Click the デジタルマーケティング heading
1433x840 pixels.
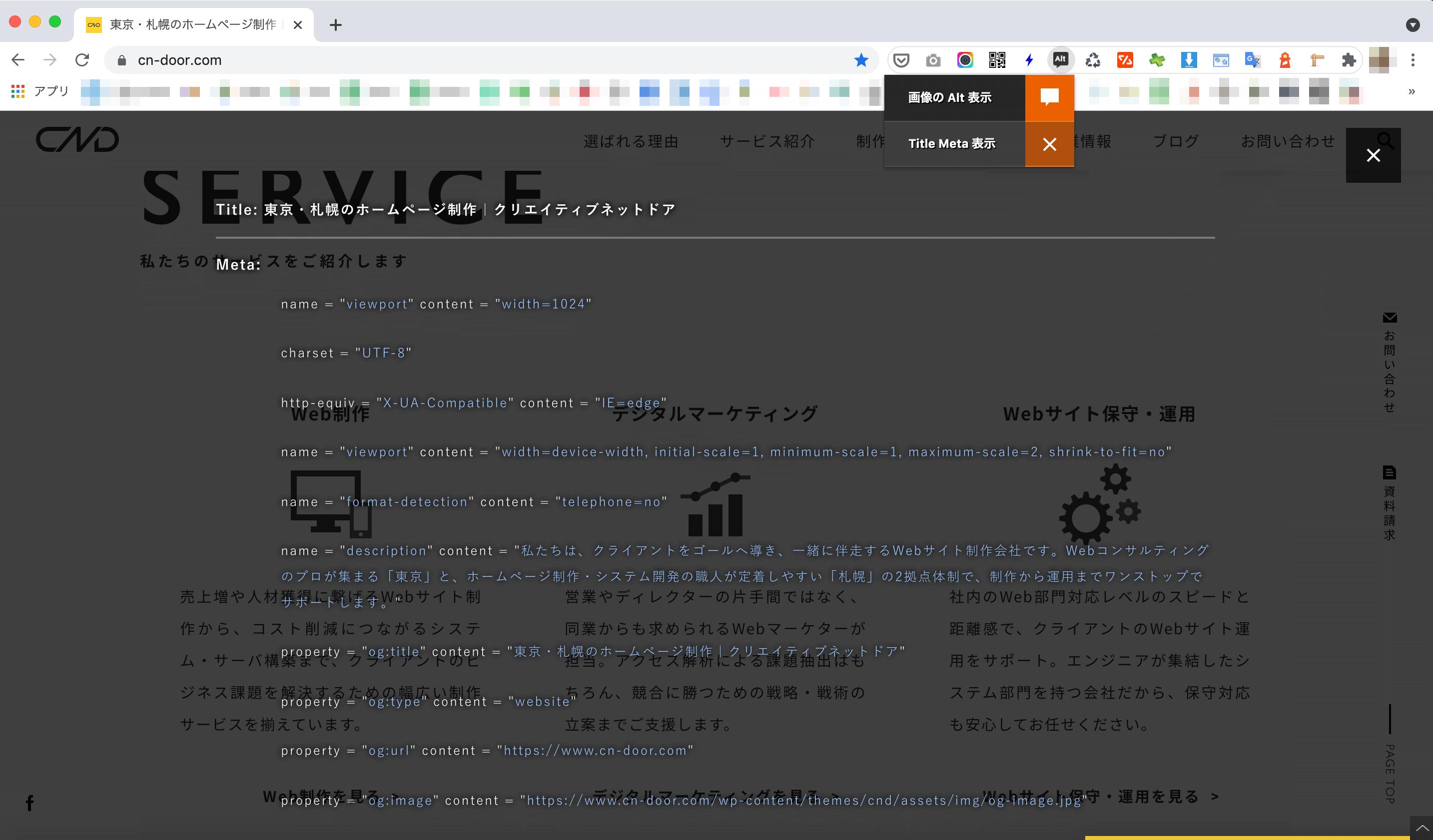point(716,414)
